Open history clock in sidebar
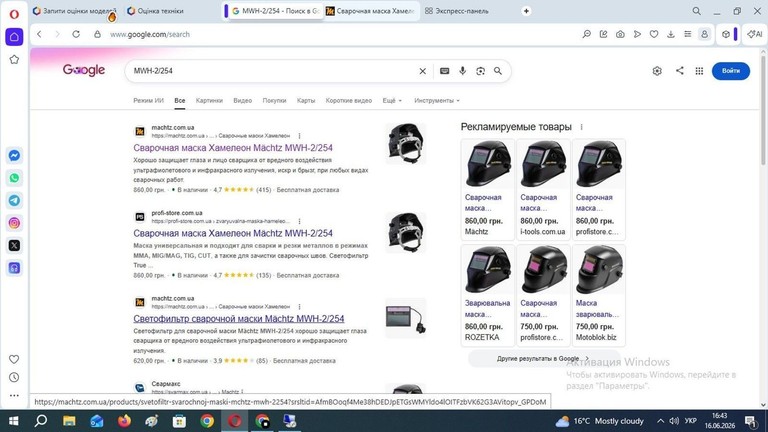 point(14,378)
